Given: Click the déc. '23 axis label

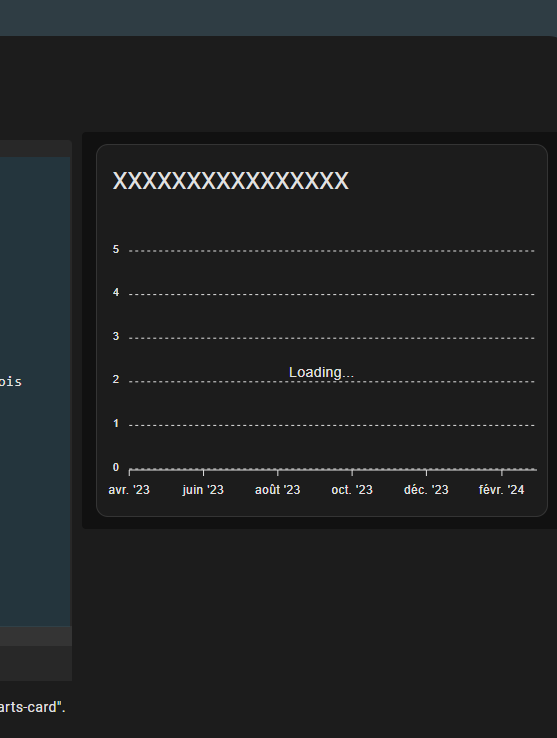Looking at the screenshot, I should point(426,490).
